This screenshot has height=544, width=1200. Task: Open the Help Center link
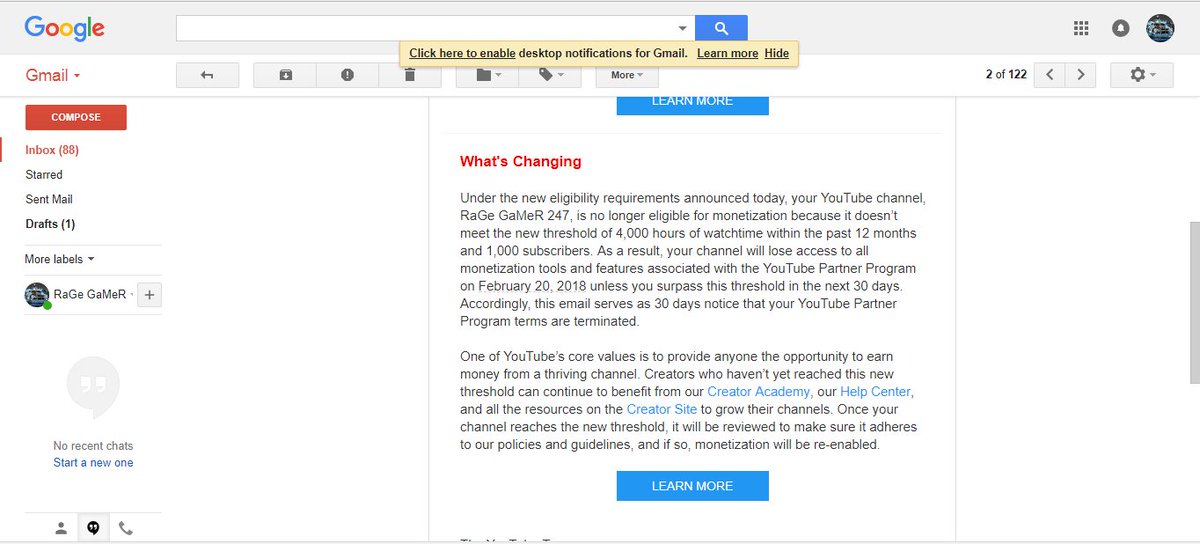click(875, 392)
